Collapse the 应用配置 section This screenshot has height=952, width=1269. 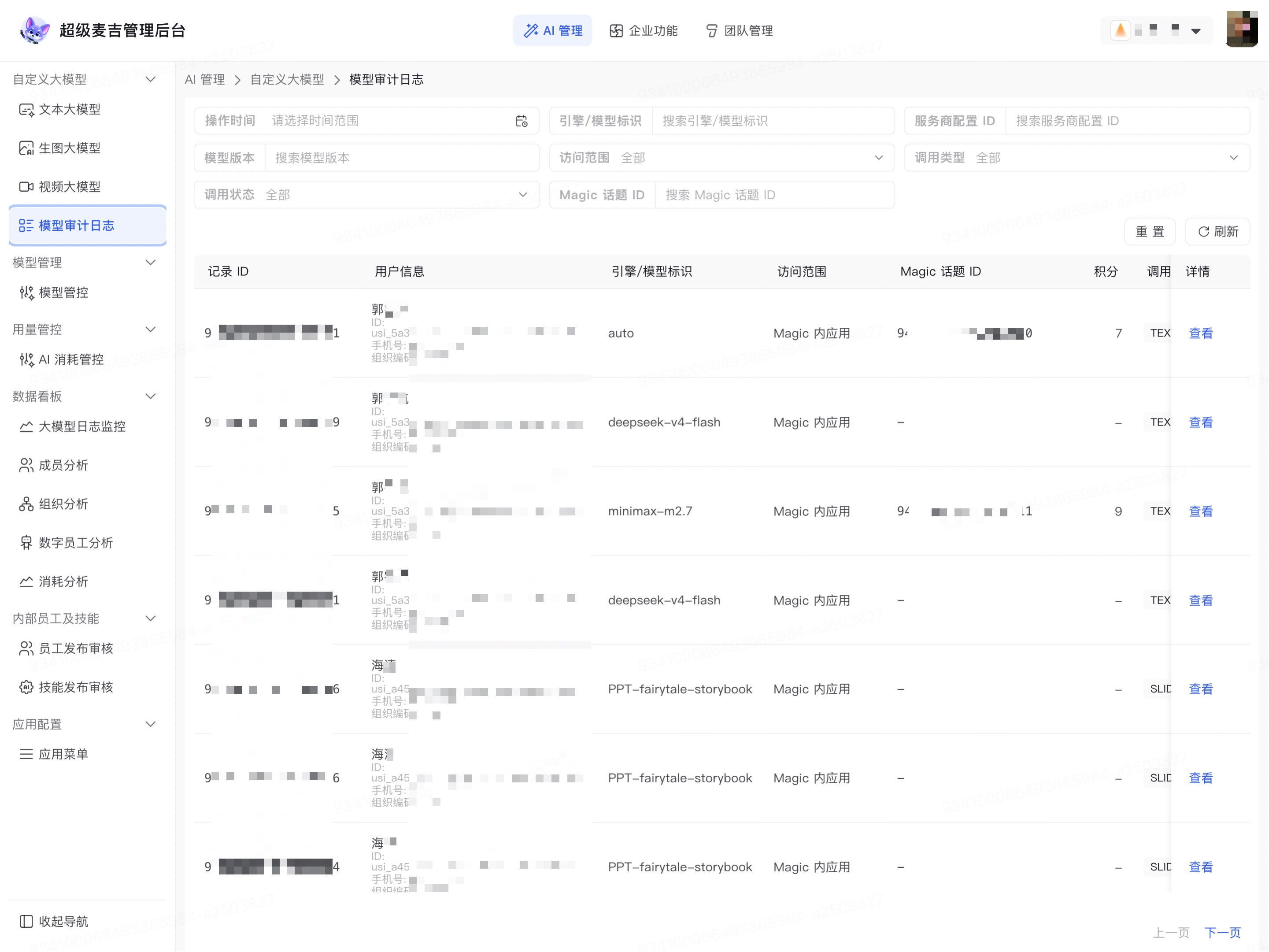[150, 725]
